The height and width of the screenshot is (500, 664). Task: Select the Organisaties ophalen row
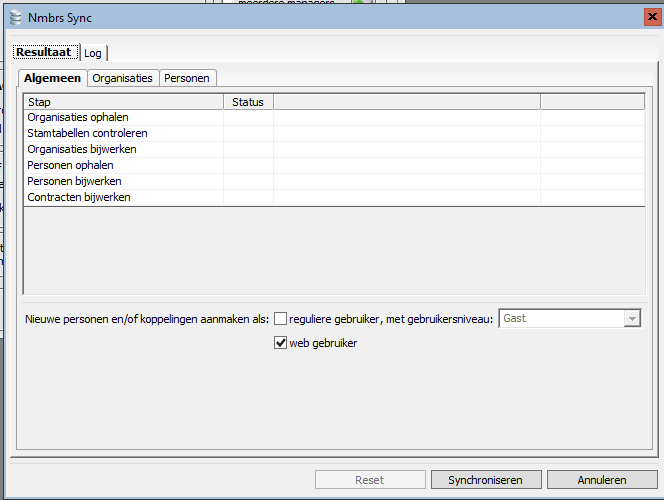[x=335, y=117]
